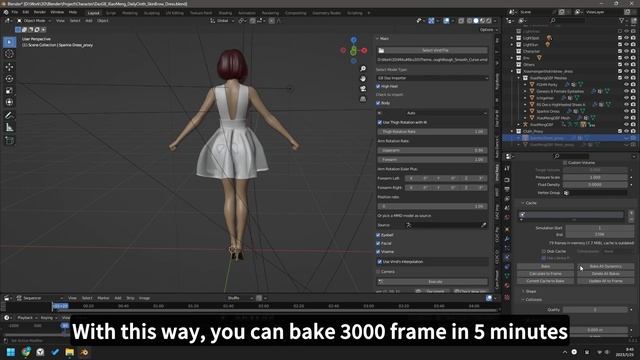Image resolution: width=640 pixels, height=360 pixels.
Task: Open the Windows Start menu
Action: [11, 352]
